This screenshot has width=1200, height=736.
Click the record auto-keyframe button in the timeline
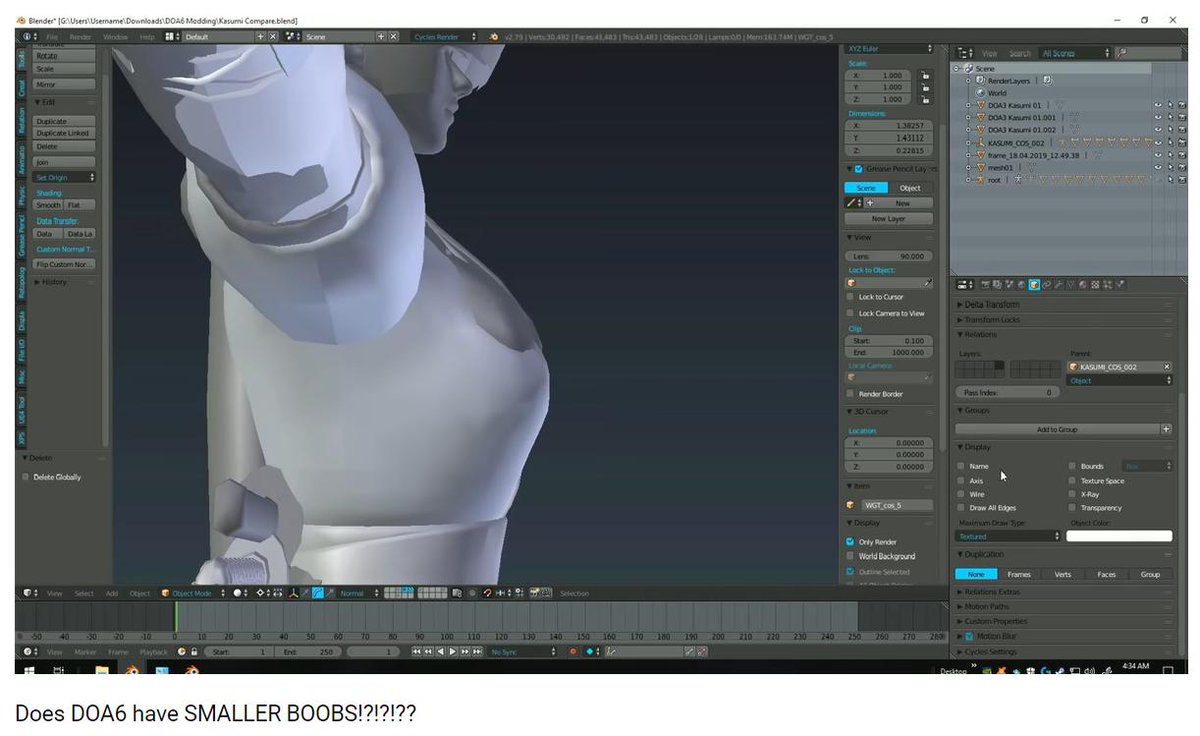pyautogui.click(x=573, y=651)
